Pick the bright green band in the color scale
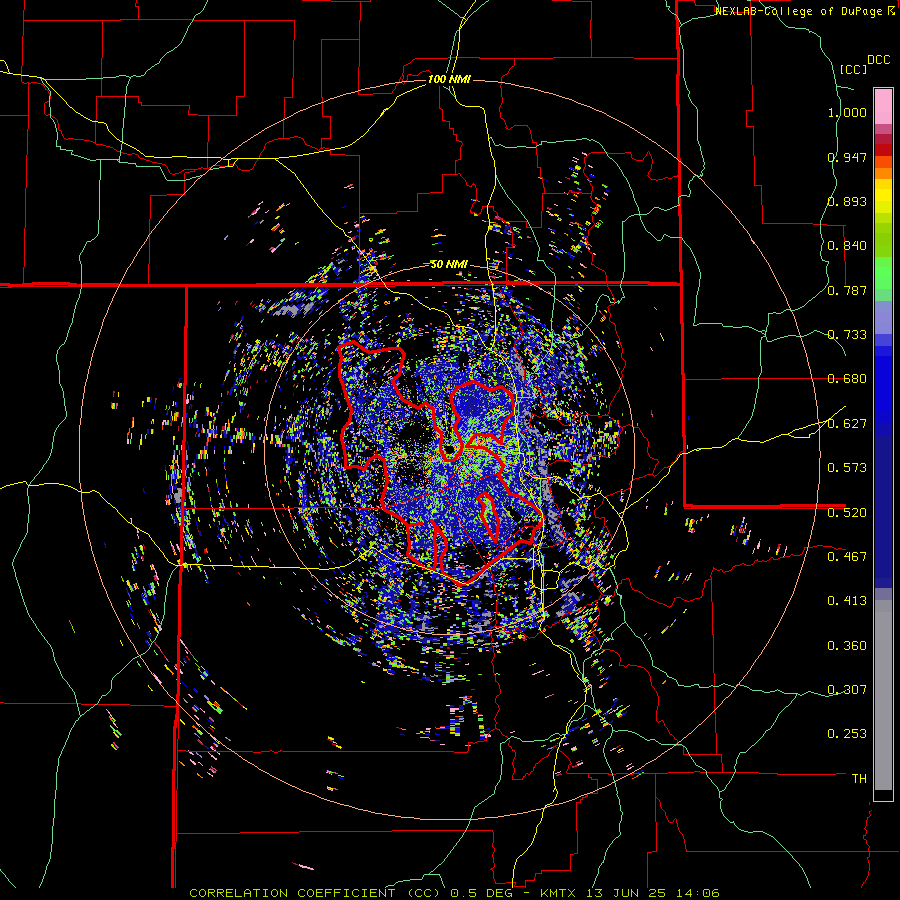Screen dimensions: 900x900 [x=883, y=273]
